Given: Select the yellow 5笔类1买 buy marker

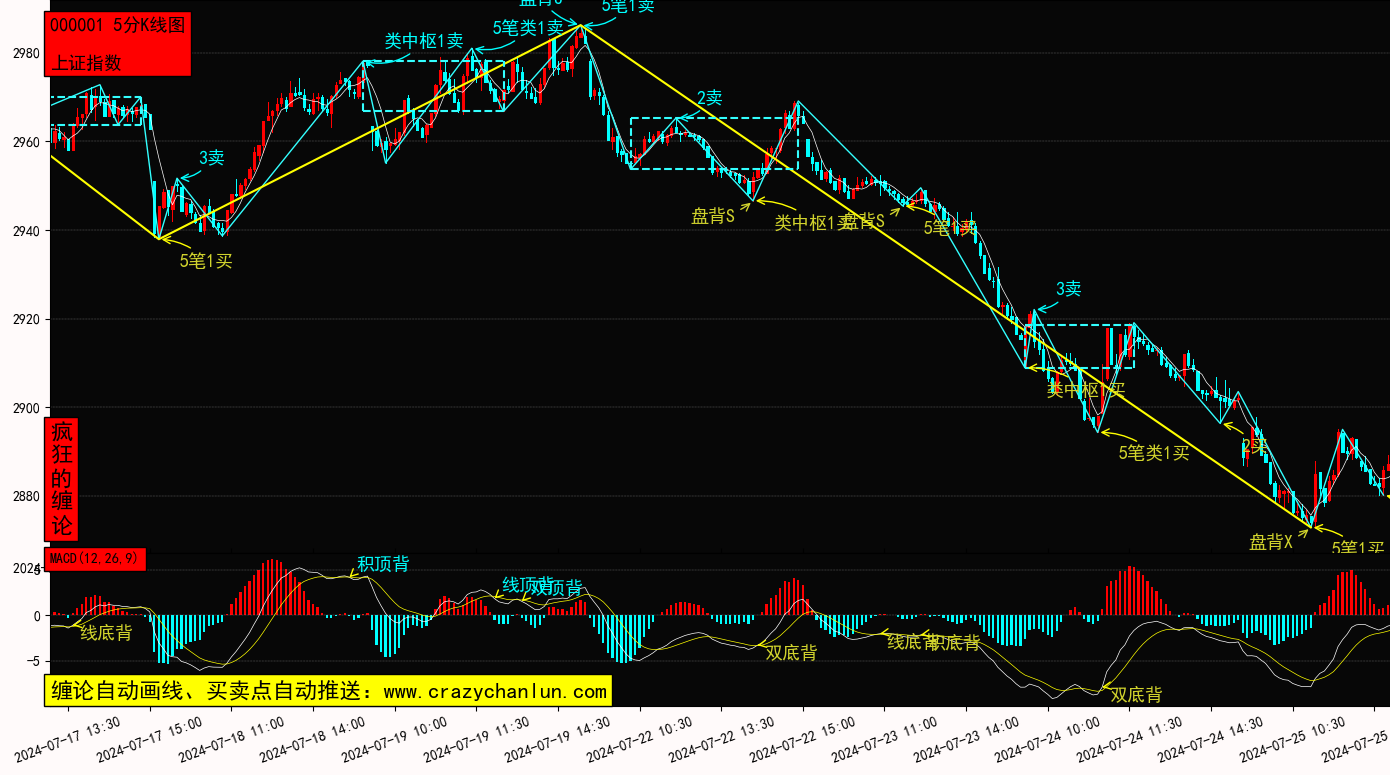Looking at the screenshot, I should [x=1154, y=453].
